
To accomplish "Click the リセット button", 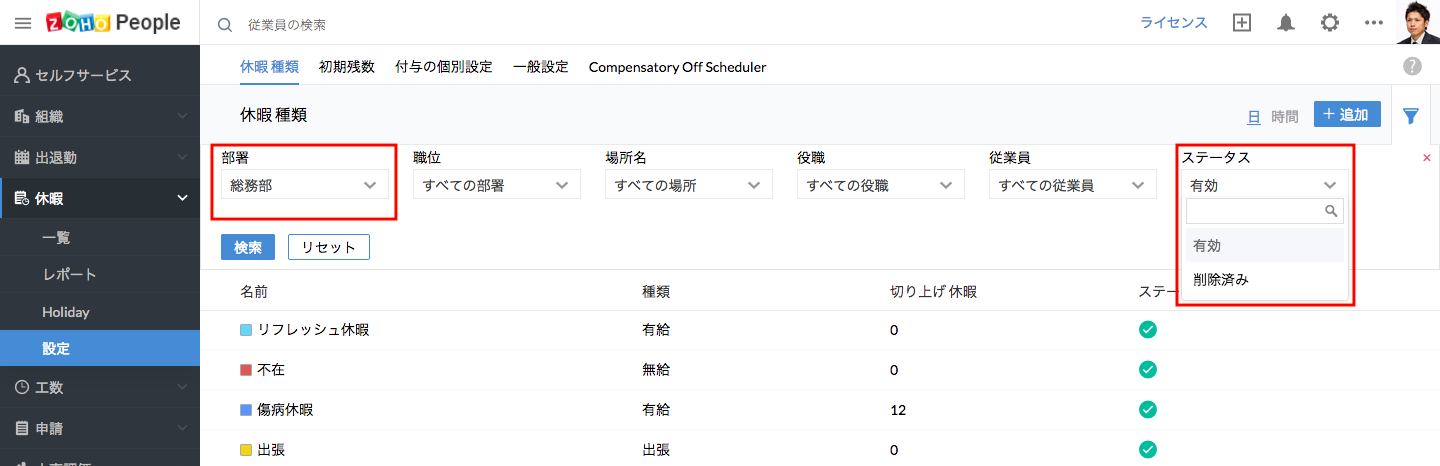I will 329,247.
